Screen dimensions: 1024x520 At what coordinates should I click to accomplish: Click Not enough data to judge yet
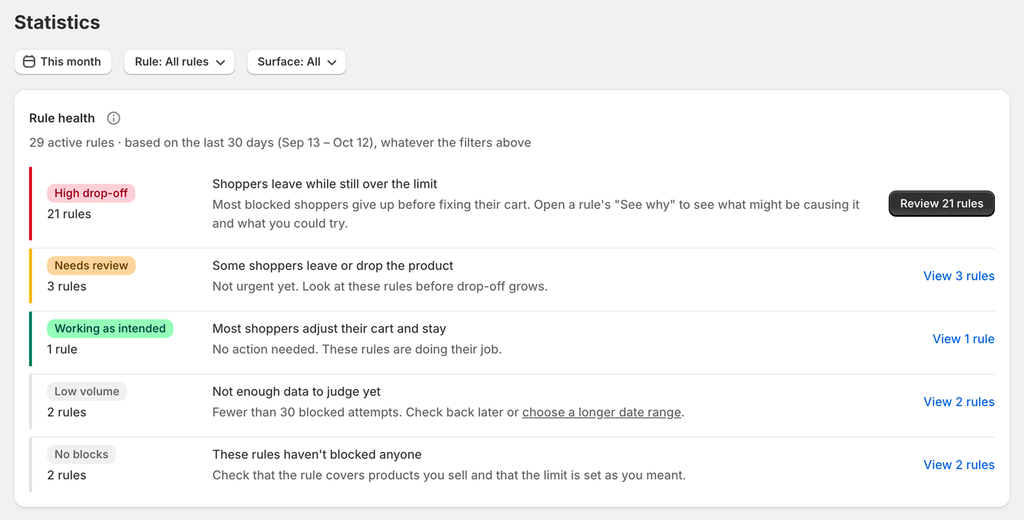296,391
